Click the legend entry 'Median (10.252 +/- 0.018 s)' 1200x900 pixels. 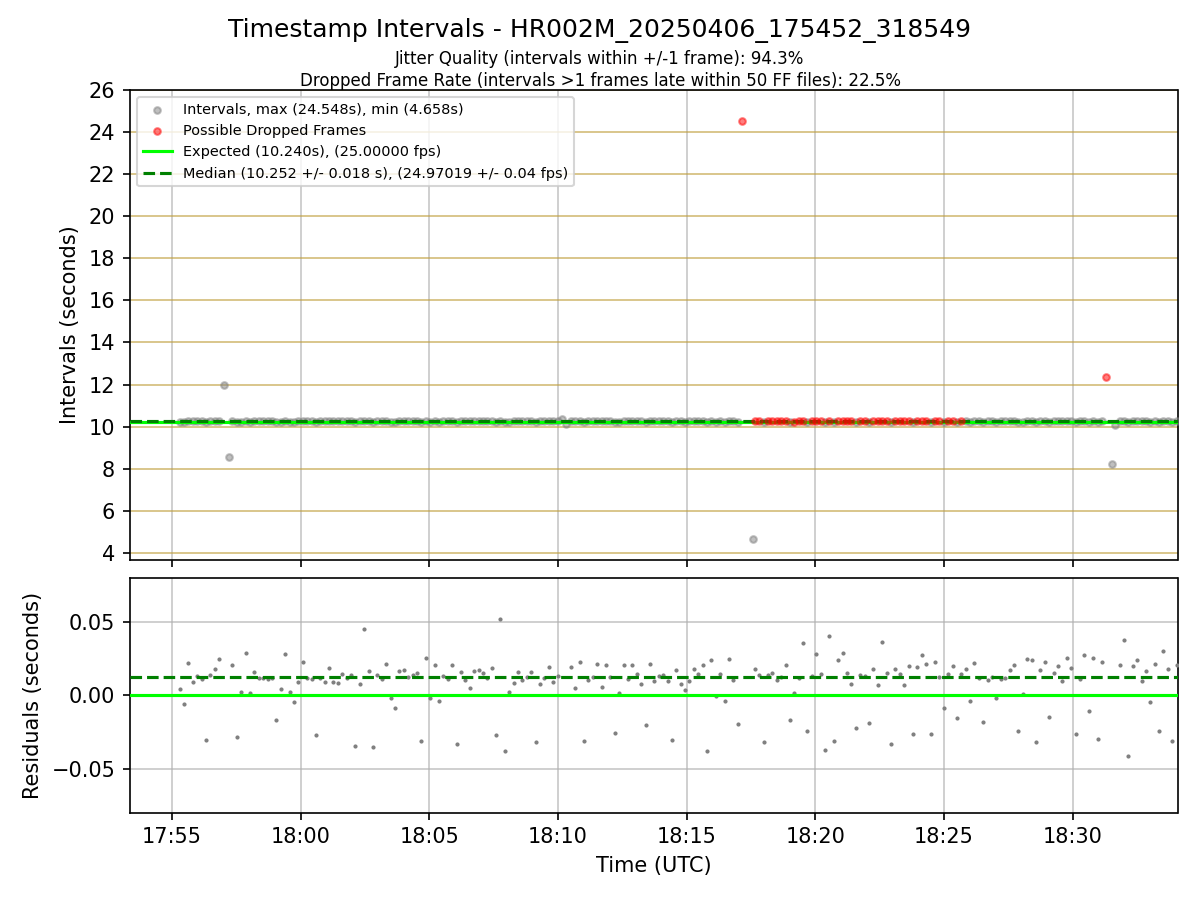coord(375,173)
